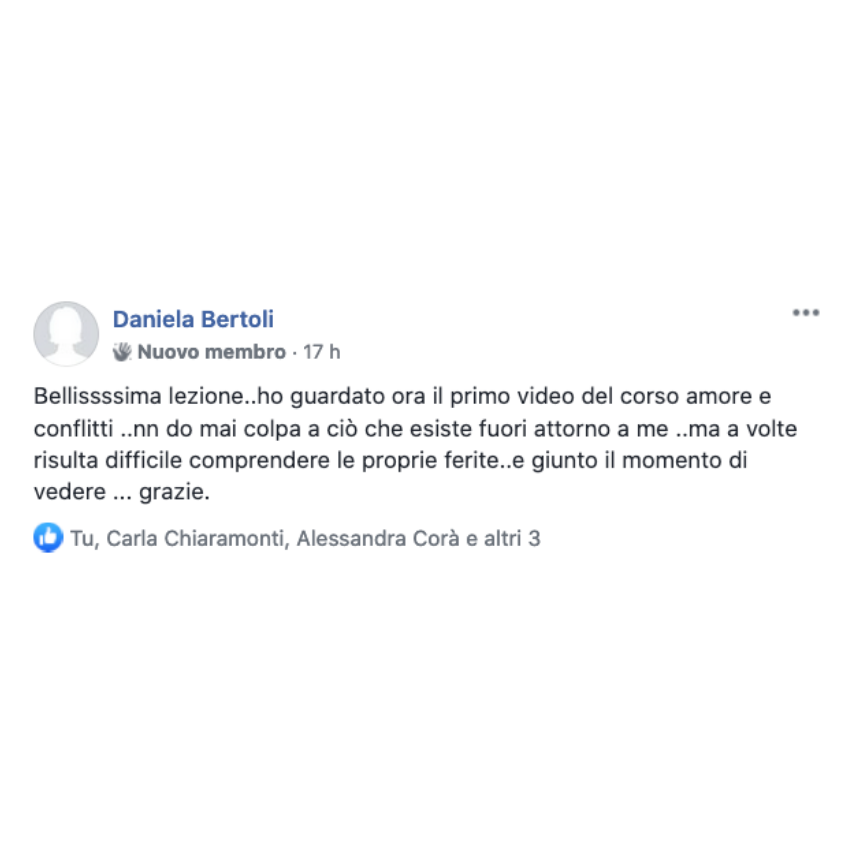Click the word 'grazie.' ending the post

174,492
